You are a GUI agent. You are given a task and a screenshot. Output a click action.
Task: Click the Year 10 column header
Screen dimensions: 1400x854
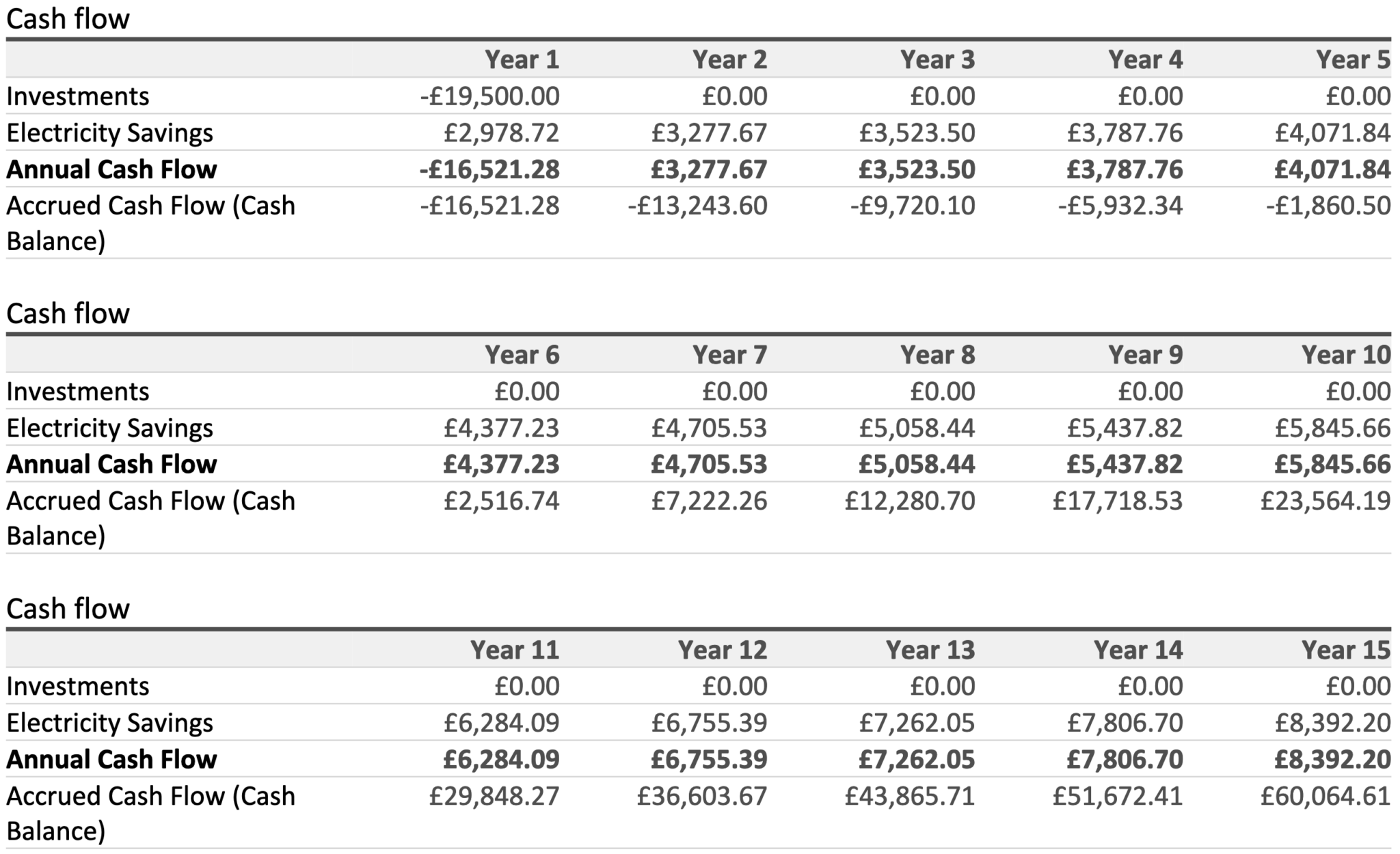pyautogui.click(x=1345, y=355)
